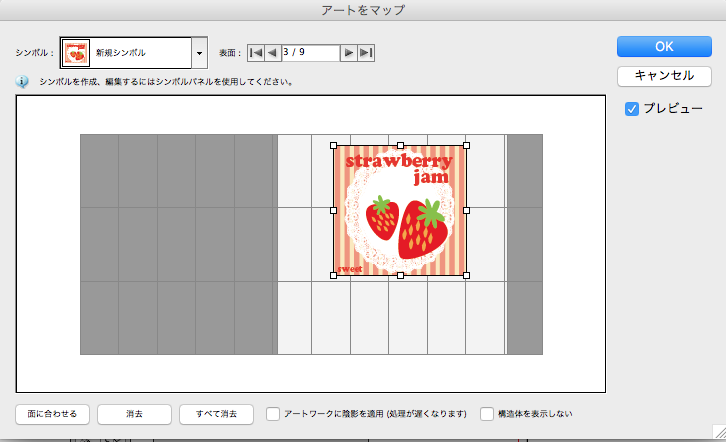Click the top-left handle of the artwork
This screenshot has height=442, width=726.
click(x=333, y=145)
